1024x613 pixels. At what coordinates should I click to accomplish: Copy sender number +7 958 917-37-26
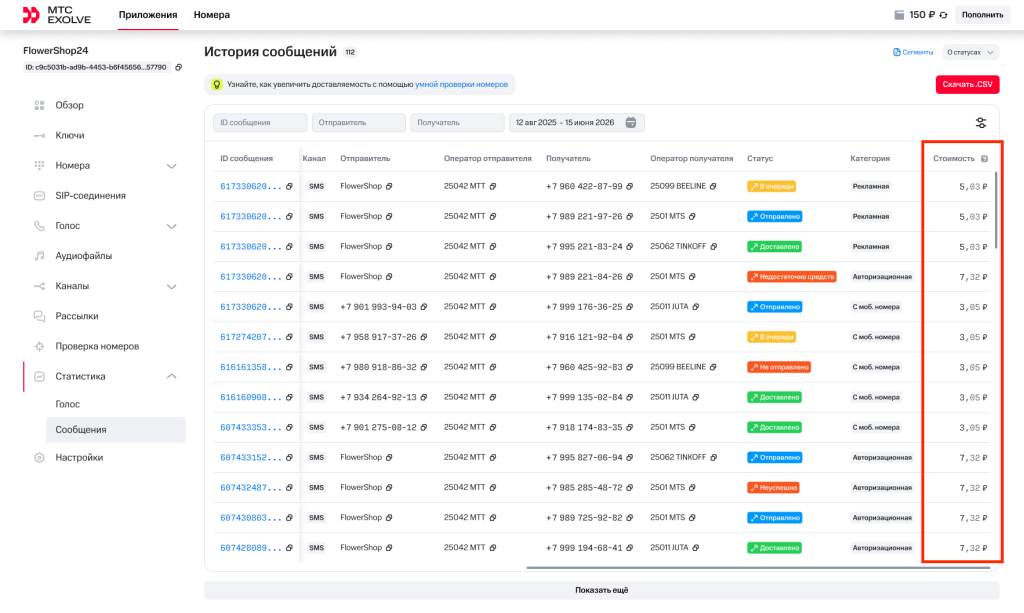click(x=424, y=337)
